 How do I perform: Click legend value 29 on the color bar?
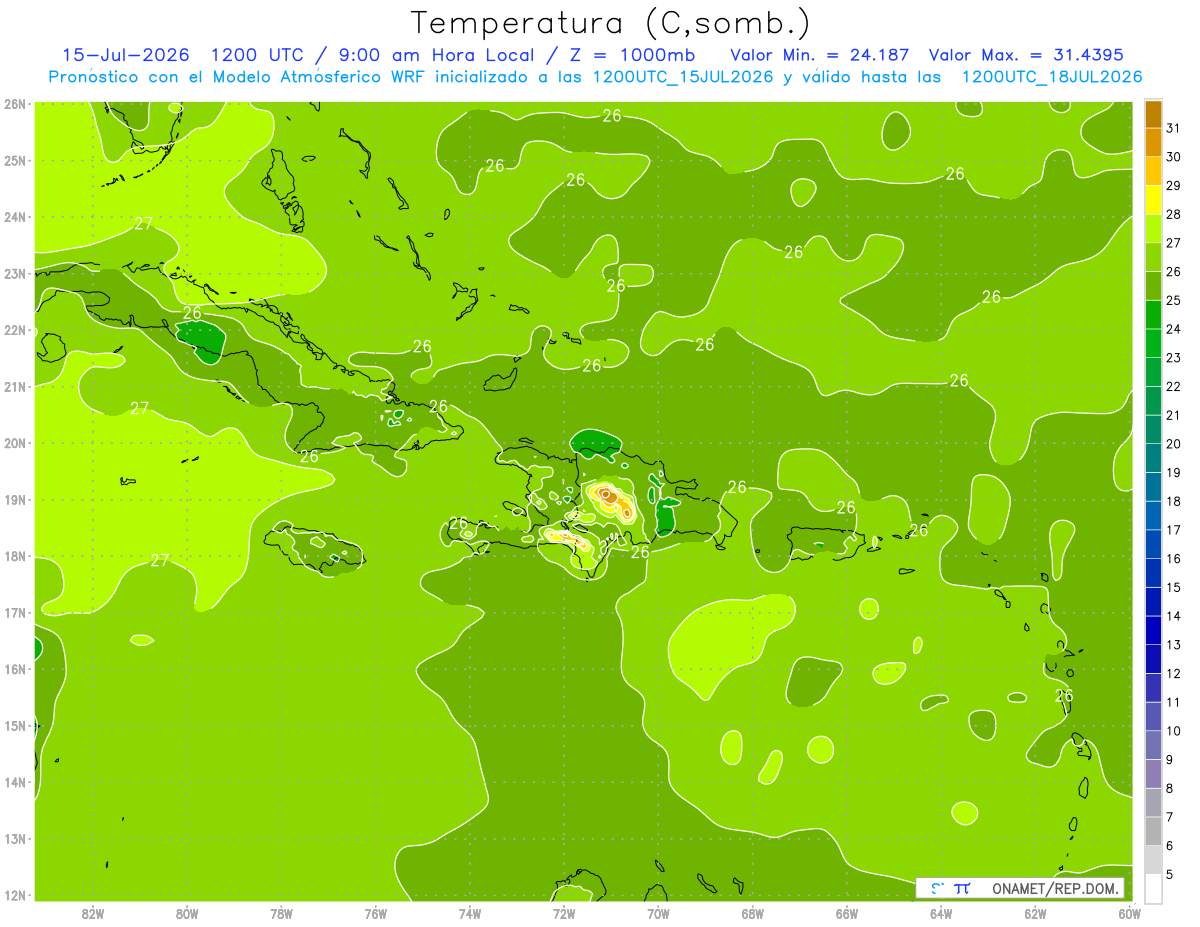tap(1174, 185)
